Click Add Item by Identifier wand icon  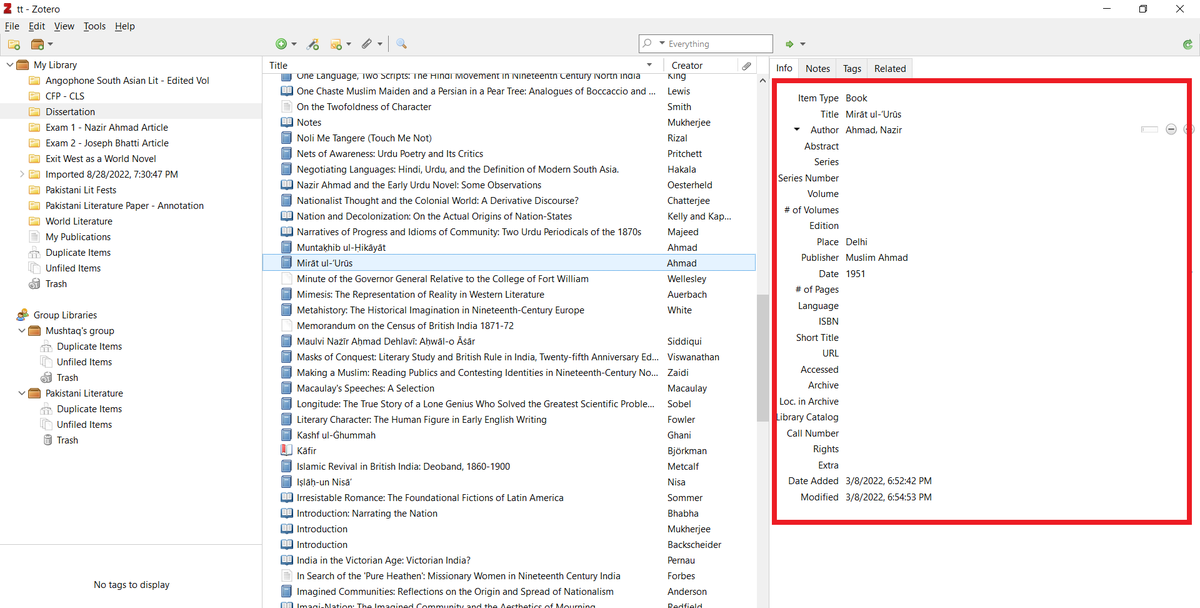(313, 44)
